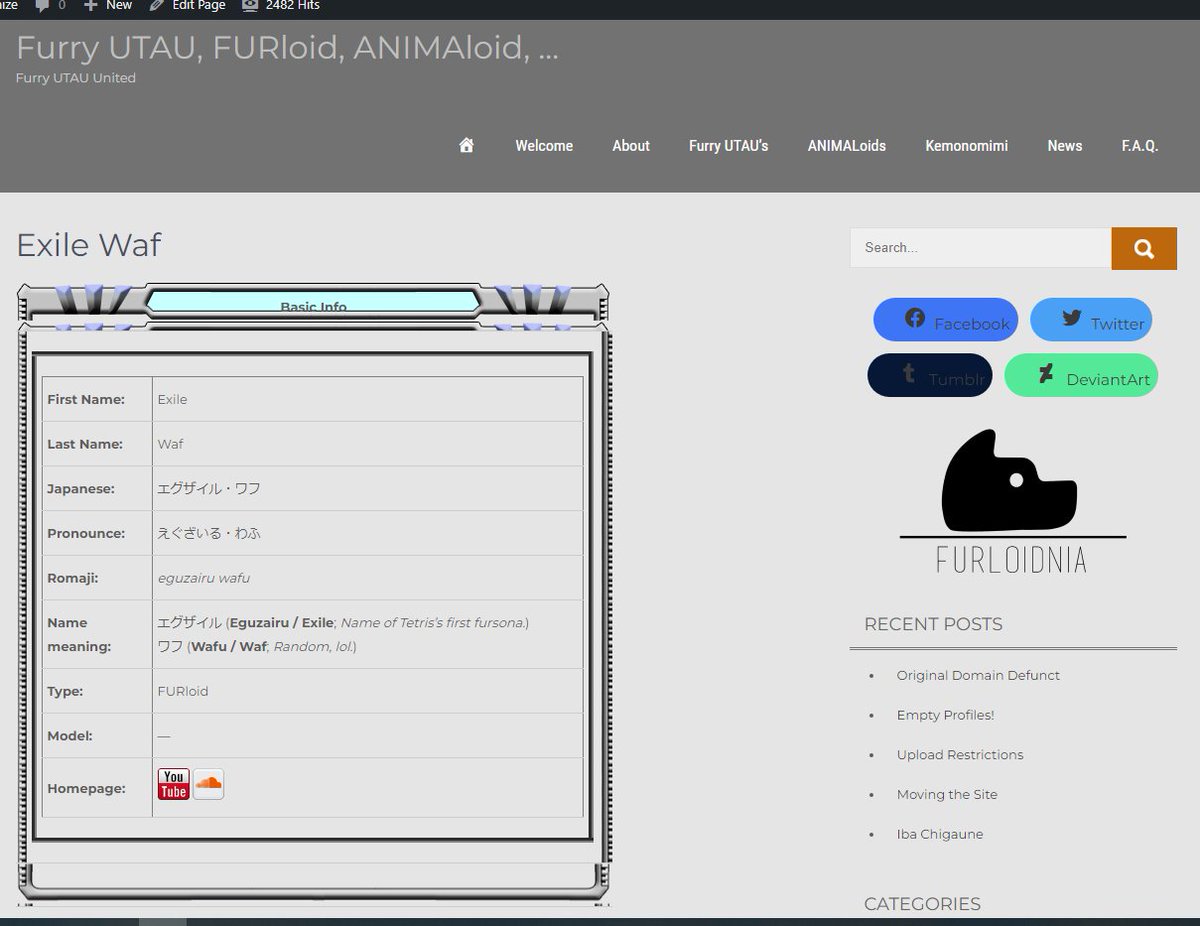Click Edit Page in admin bar
This screenshot has width=1200, height=926.
[x=187, y=5]
